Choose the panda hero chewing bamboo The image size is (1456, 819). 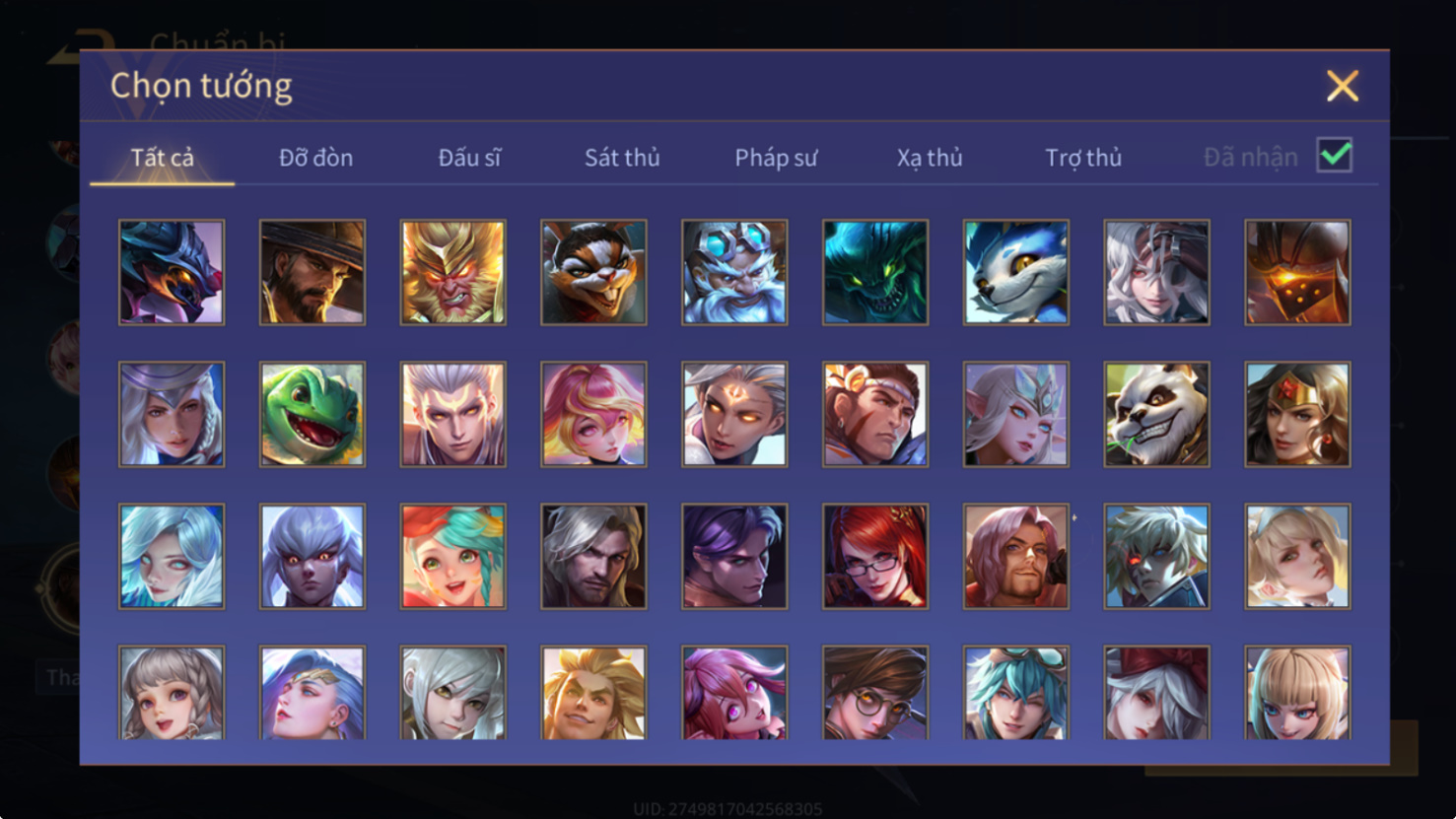1157,414
